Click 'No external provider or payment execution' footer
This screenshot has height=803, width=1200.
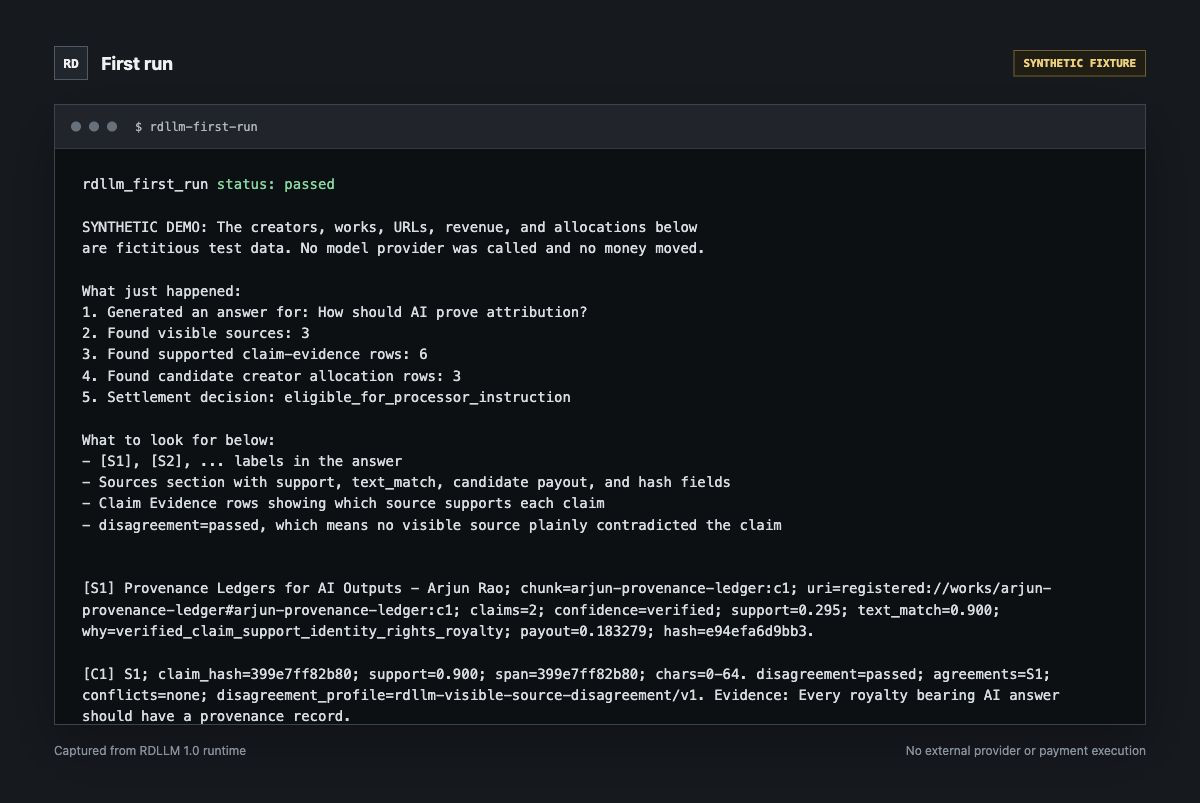click(x=1026, y=751)
